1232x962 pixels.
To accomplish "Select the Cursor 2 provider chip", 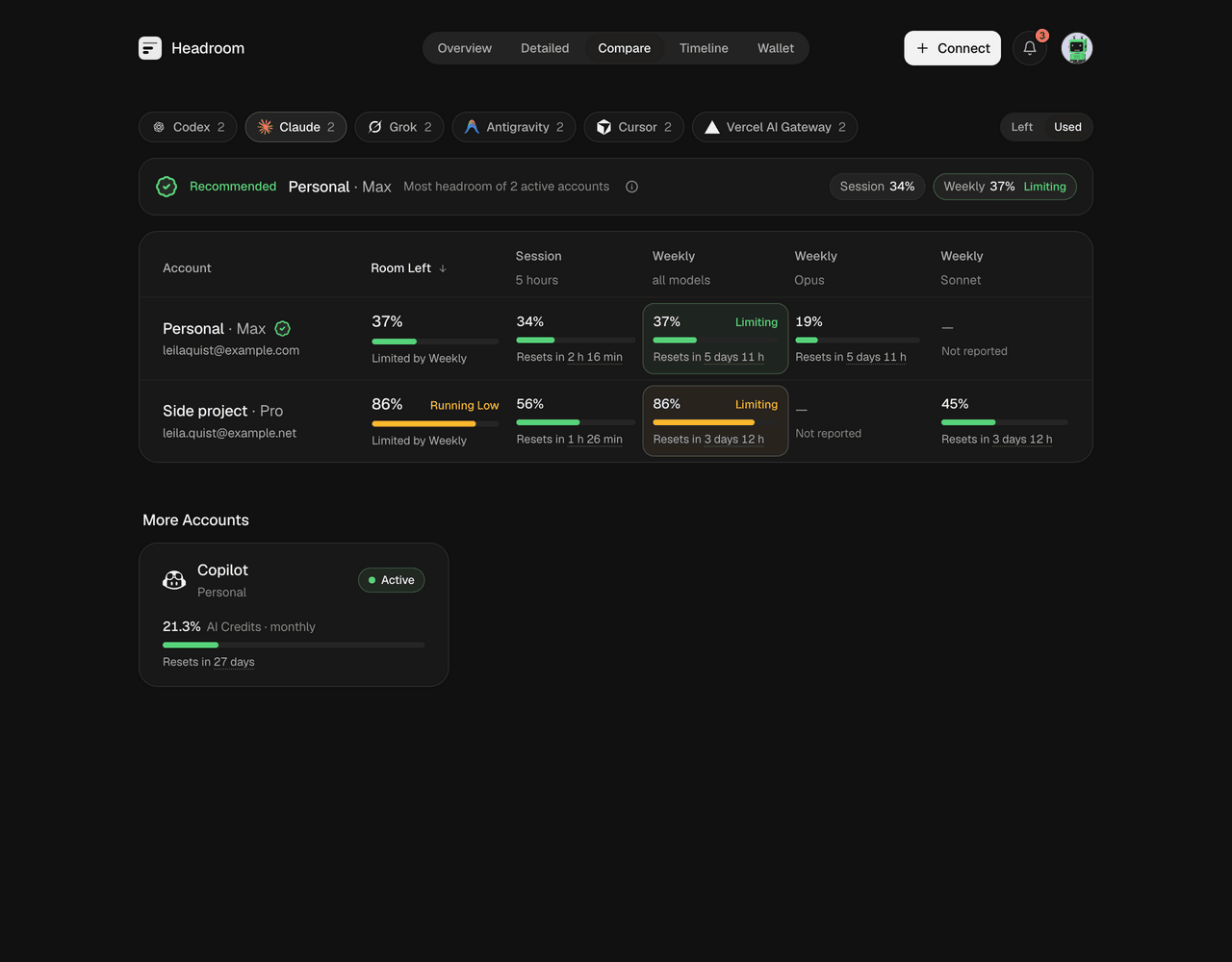I will click(x=634, y=127).
